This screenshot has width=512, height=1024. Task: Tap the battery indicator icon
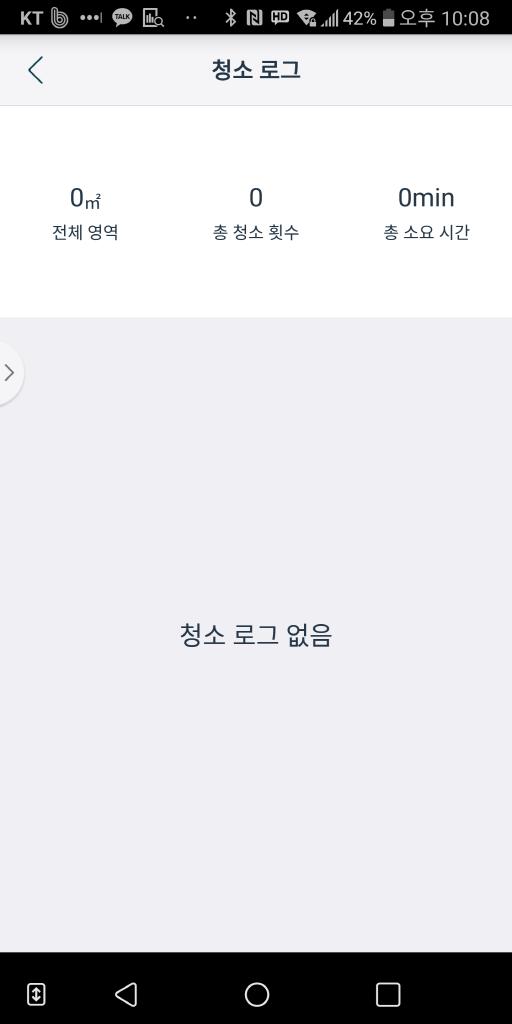389,18
